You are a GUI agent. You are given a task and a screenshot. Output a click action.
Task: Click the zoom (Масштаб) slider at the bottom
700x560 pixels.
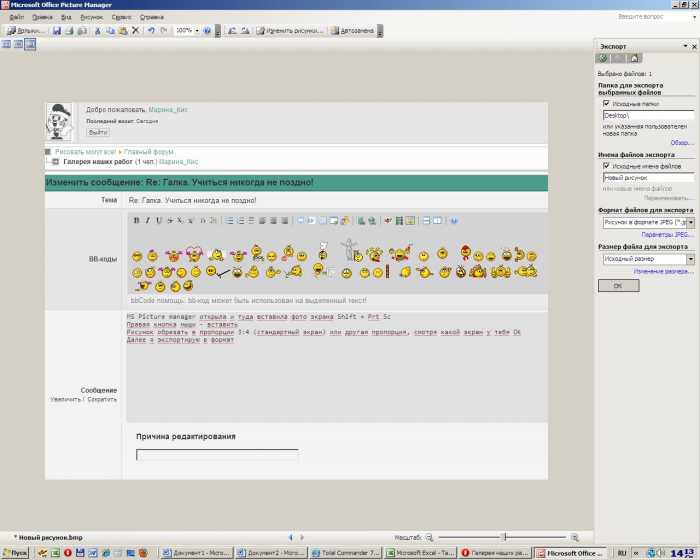click(x=503, y=537)
